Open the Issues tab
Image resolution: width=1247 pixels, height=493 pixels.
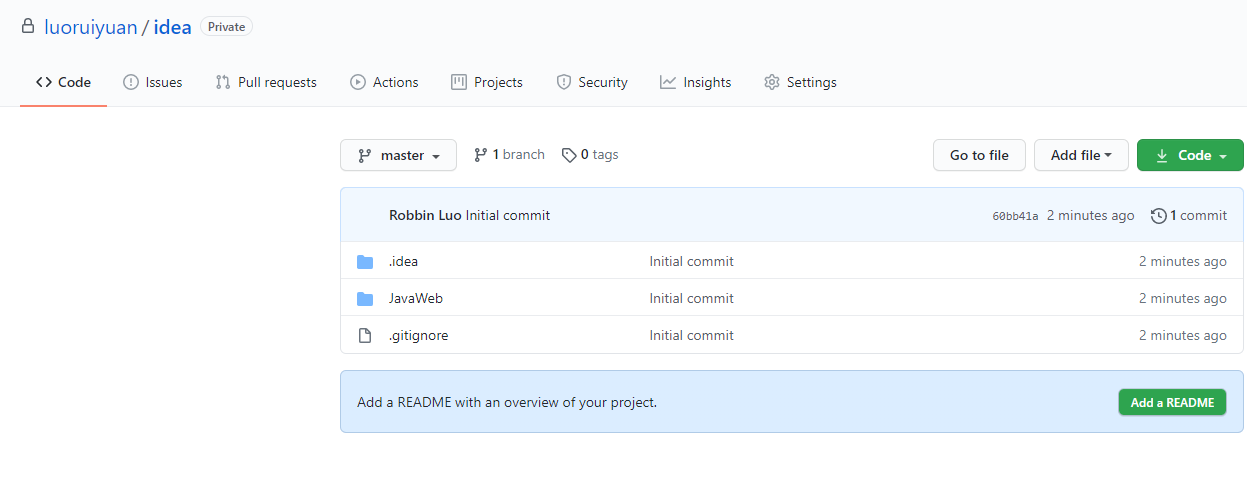point(152,82)
